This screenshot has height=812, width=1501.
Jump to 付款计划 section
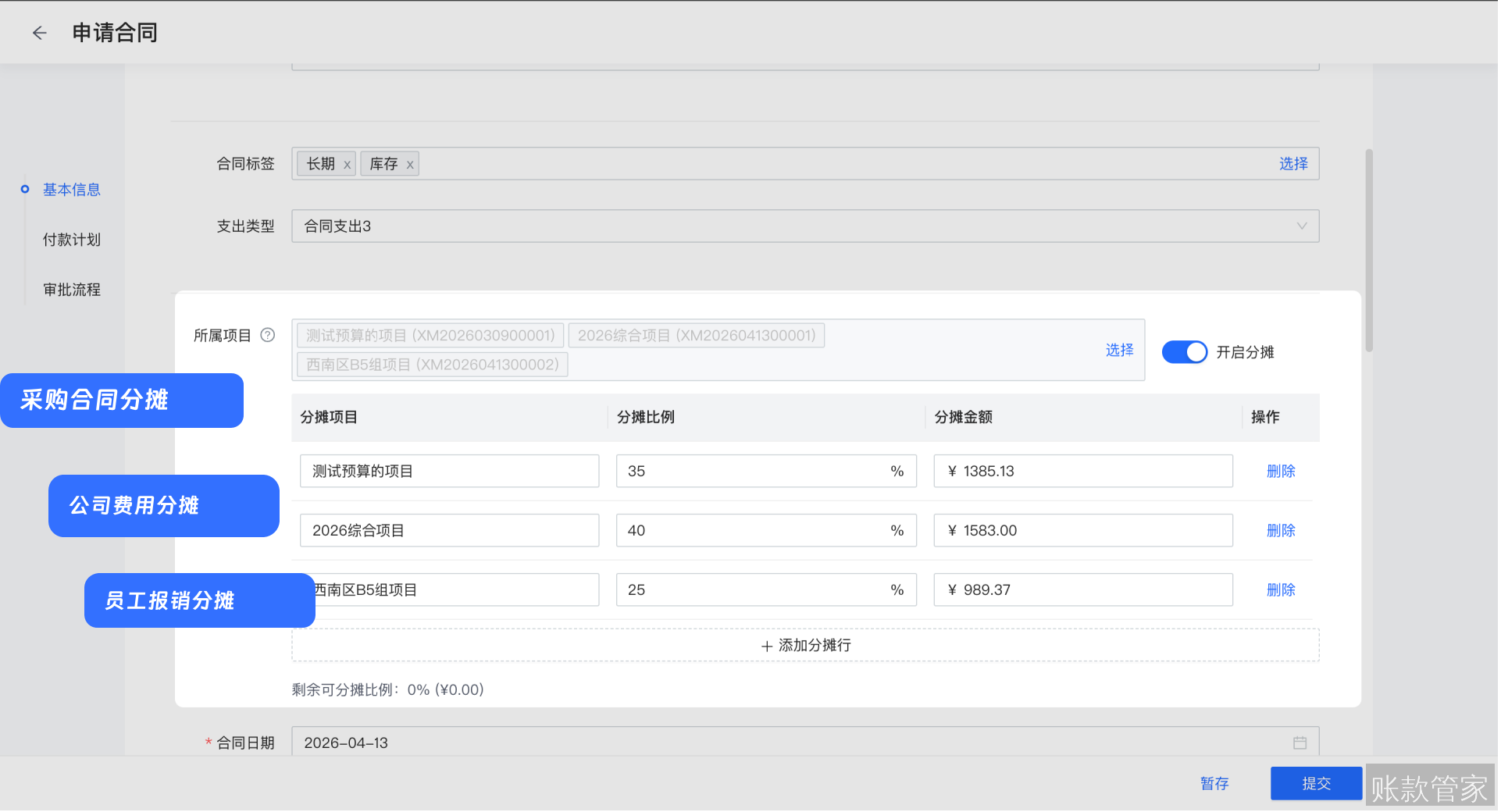(x=71, y=240)
